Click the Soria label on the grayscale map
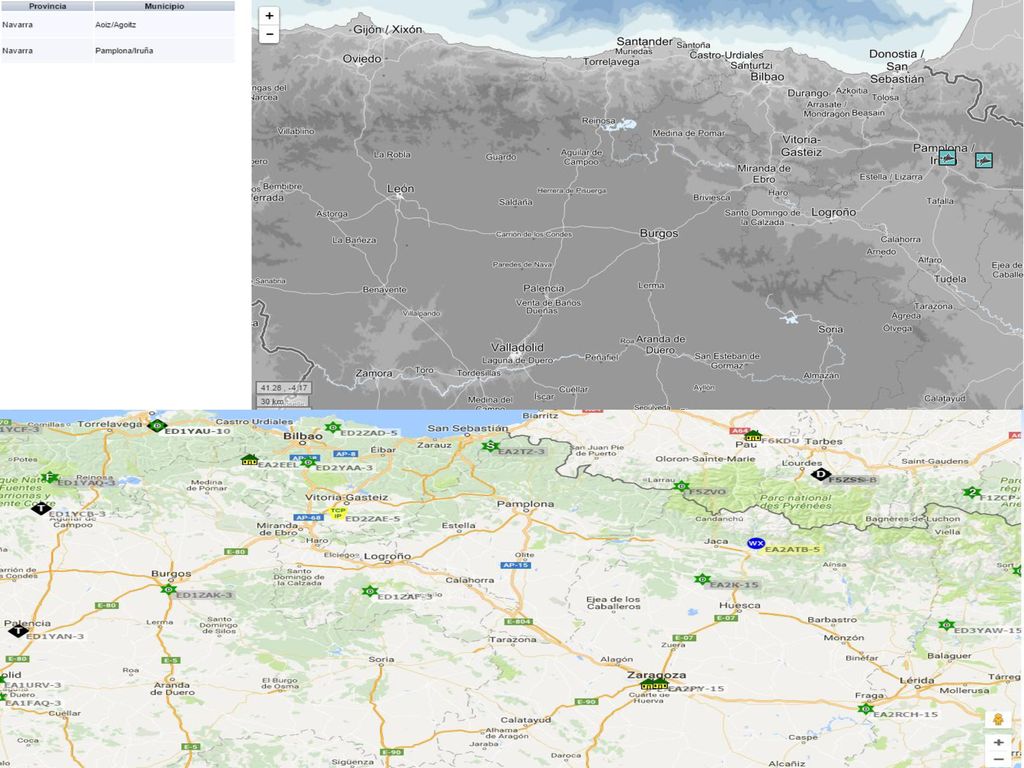The height and width of the screenshot is (768, 1024). coord(831,329)
